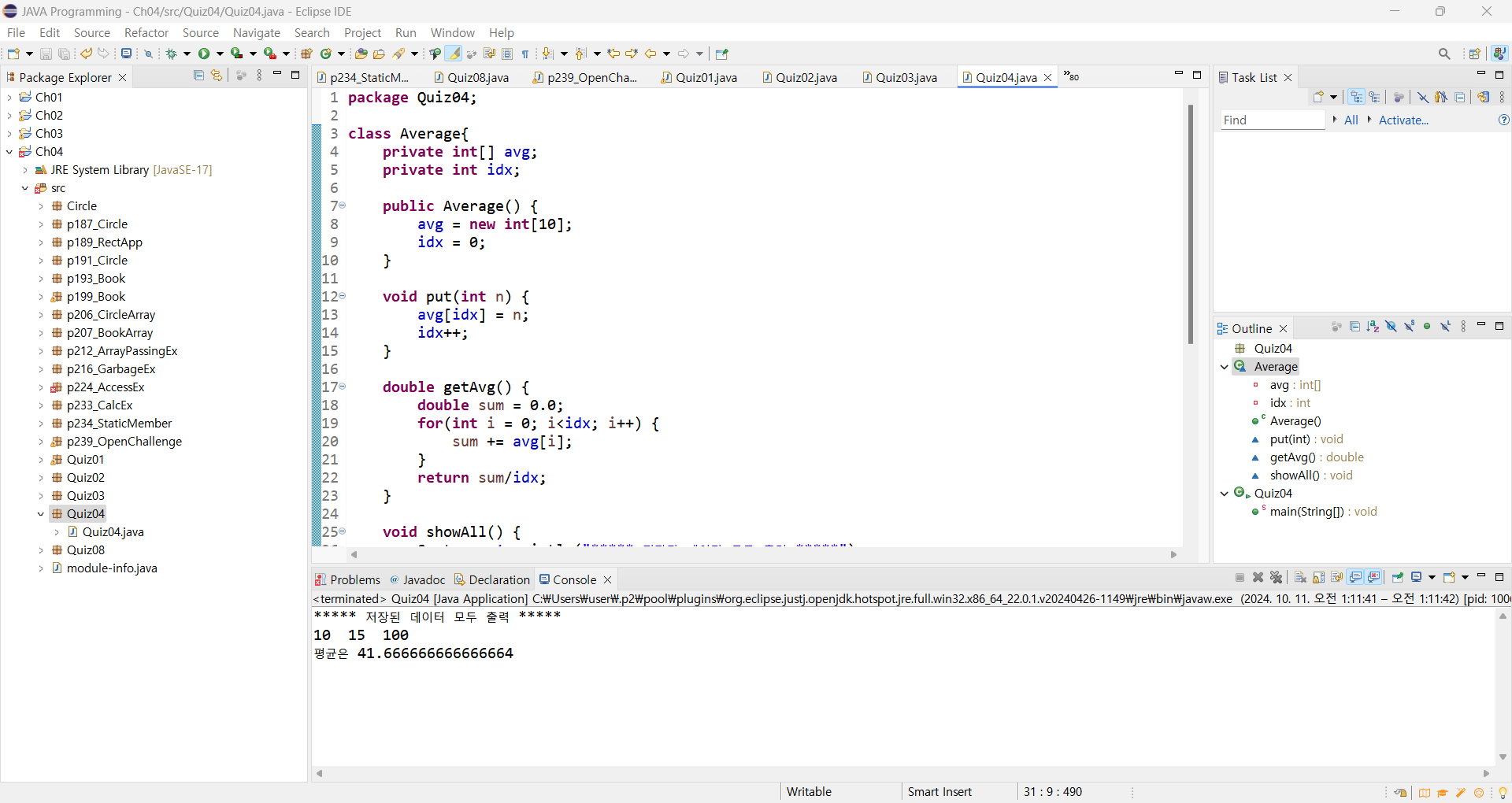Click the Undo arrow toolbar icon

[86, 54]
